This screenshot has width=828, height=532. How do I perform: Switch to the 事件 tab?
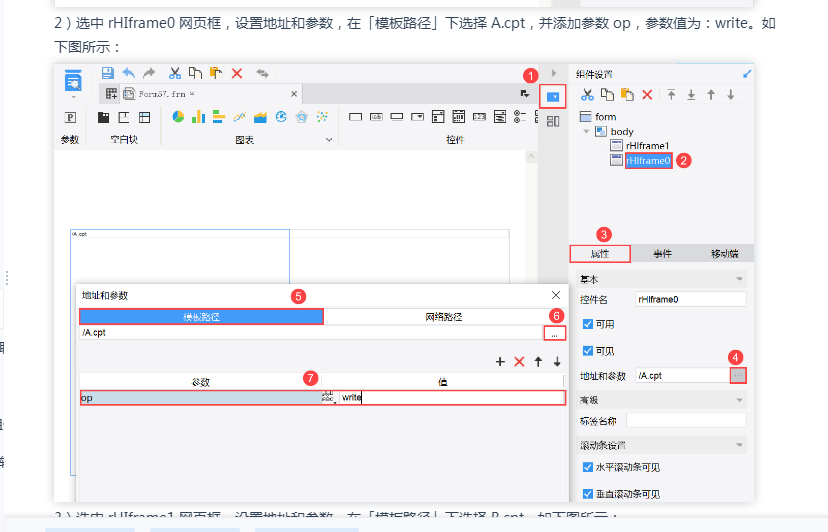(x=662, y=254)
